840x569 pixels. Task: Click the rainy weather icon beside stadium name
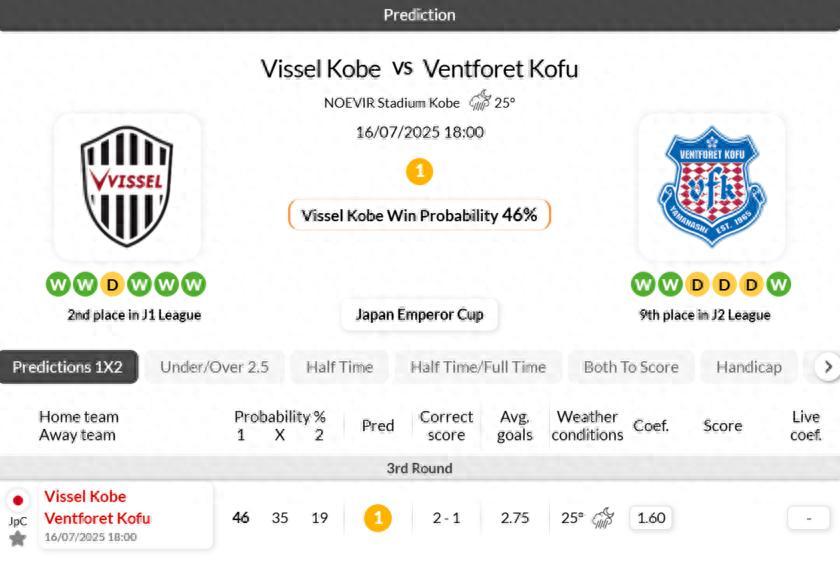480,101
